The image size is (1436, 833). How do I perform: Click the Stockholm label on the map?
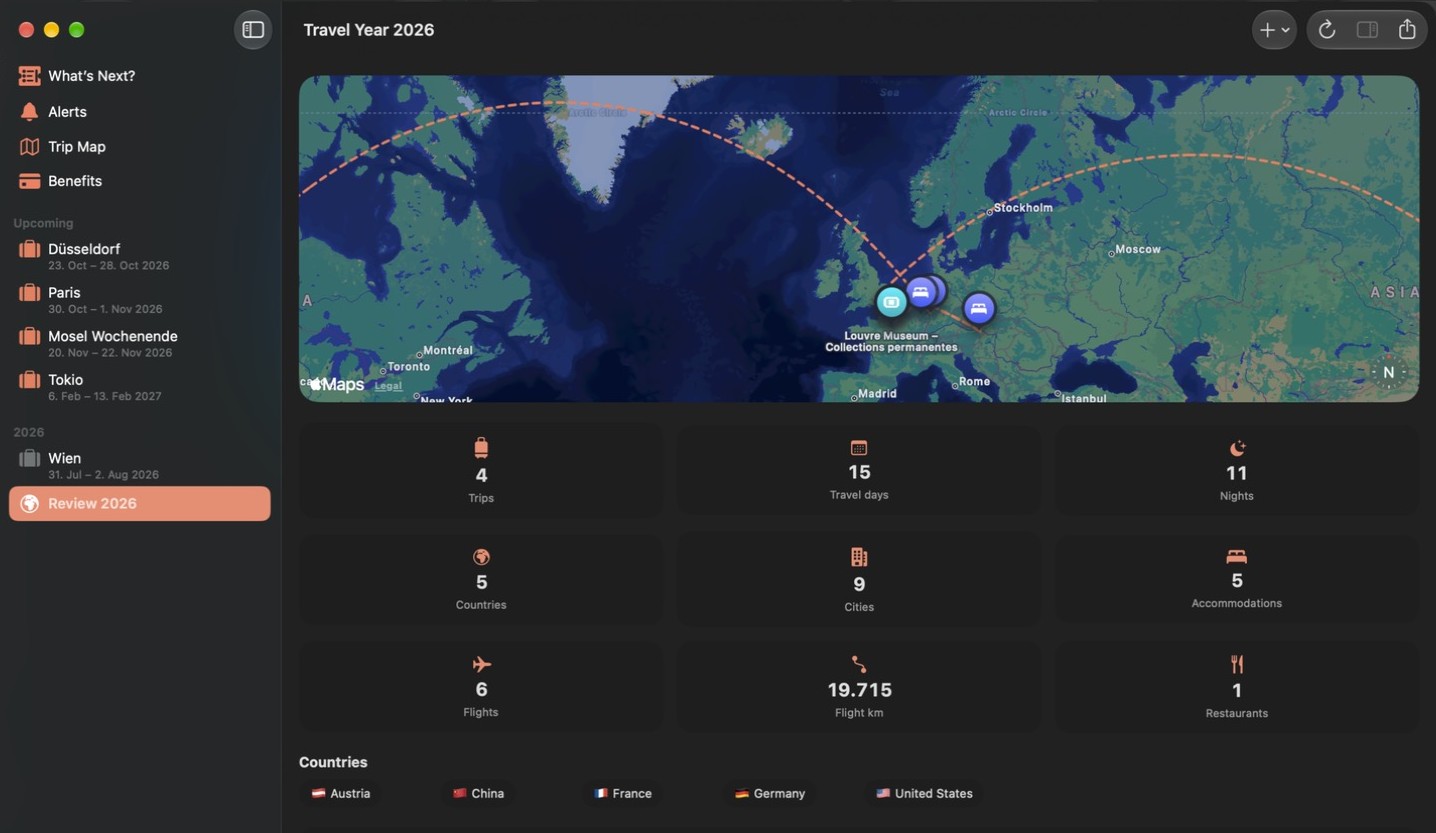pos(1023,208)
